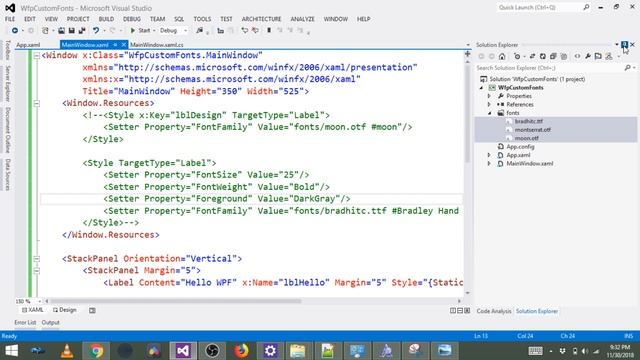Click the Open File toolbar icon

(x=61, y=31)
